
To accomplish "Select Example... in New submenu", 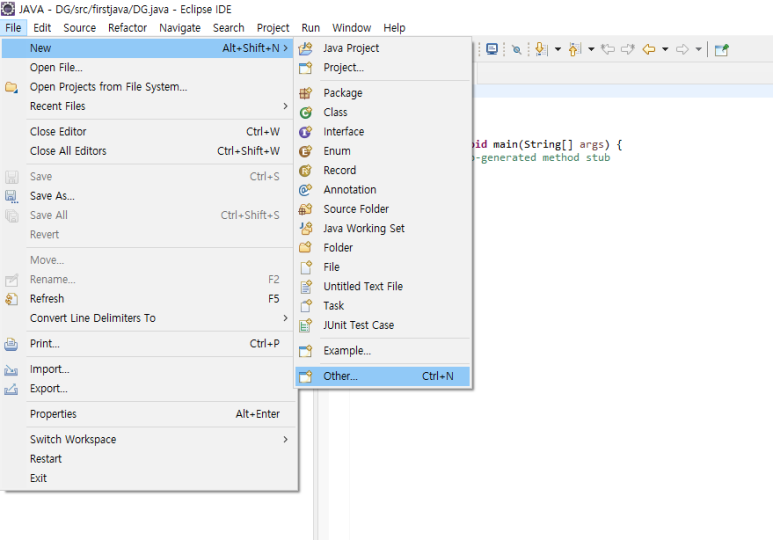I will click(x=383, y=351).
